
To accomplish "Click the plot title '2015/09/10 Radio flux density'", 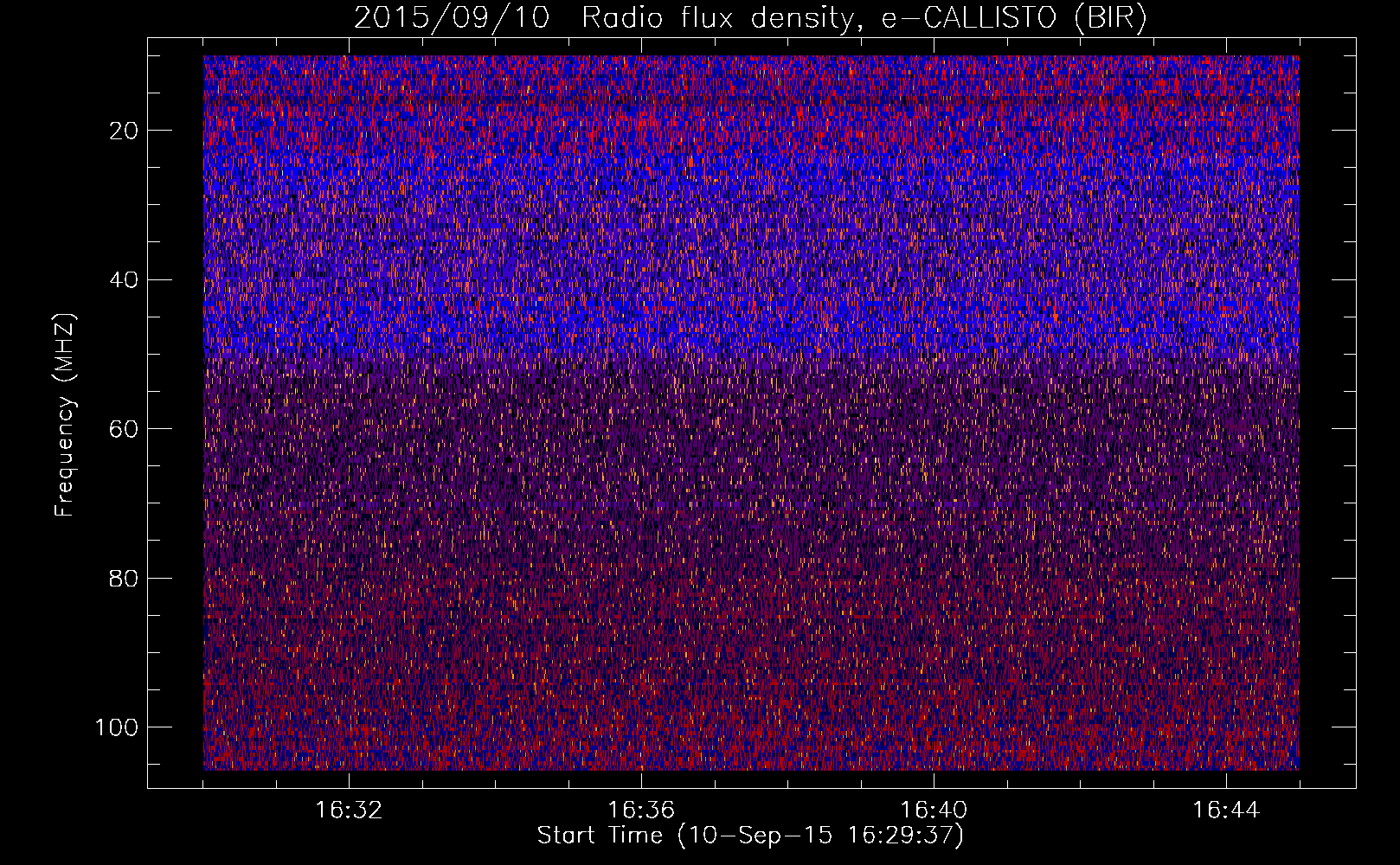I will point(750,18).
